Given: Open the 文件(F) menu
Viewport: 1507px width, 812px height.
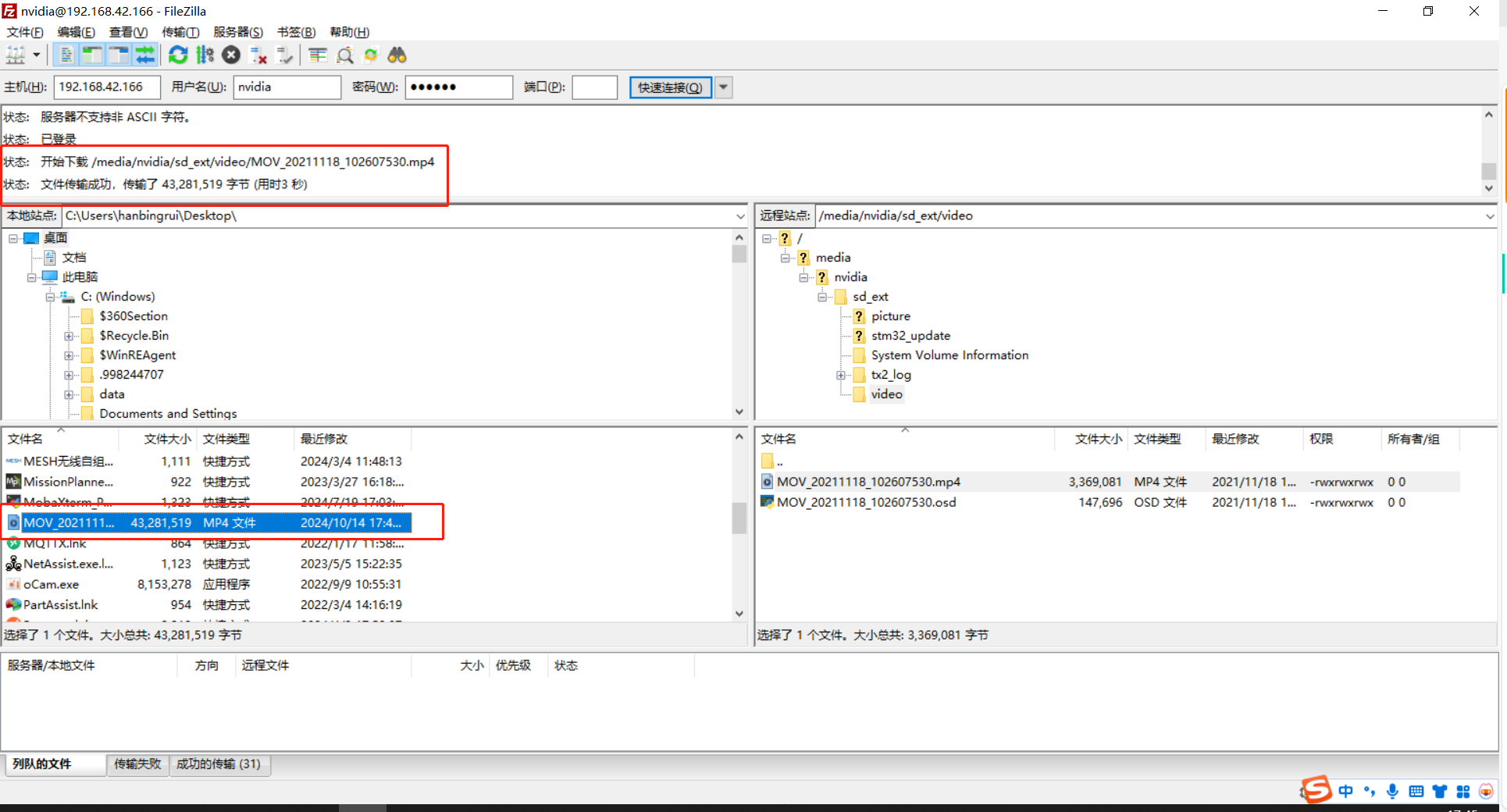Looking at the screenshot, I should pyautogui.click(x=25, y=32).
